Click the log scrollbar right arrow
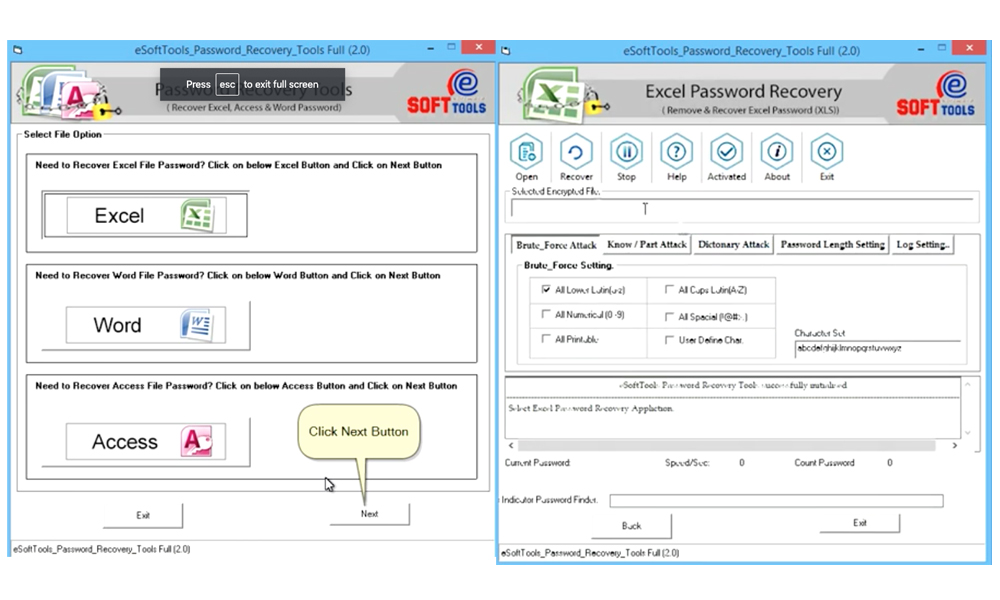This screenshot has height=600, width=1000. coord(955,445)
